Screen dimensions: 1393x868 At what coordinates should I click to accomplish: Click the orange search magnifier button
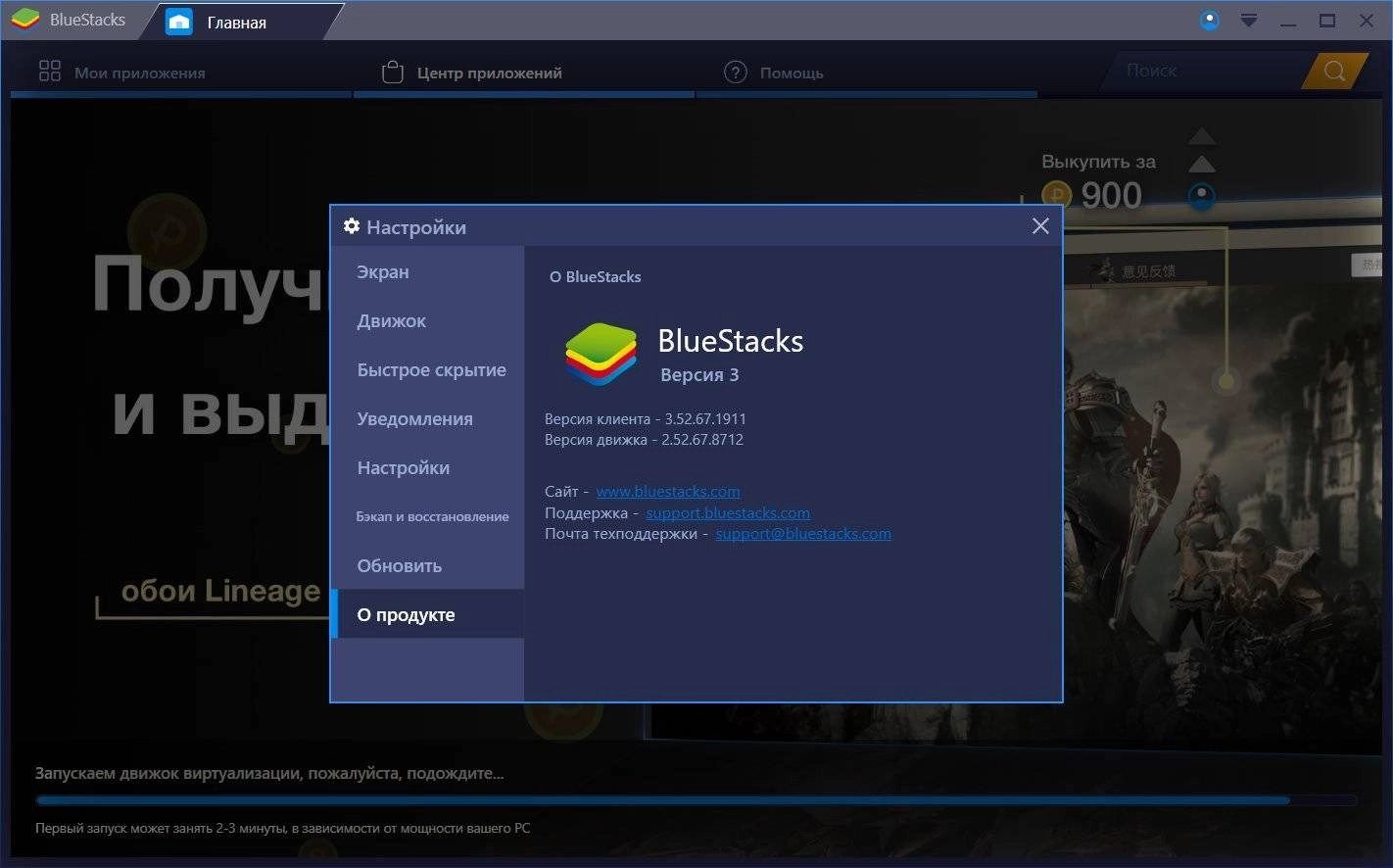click(1334, 71)
